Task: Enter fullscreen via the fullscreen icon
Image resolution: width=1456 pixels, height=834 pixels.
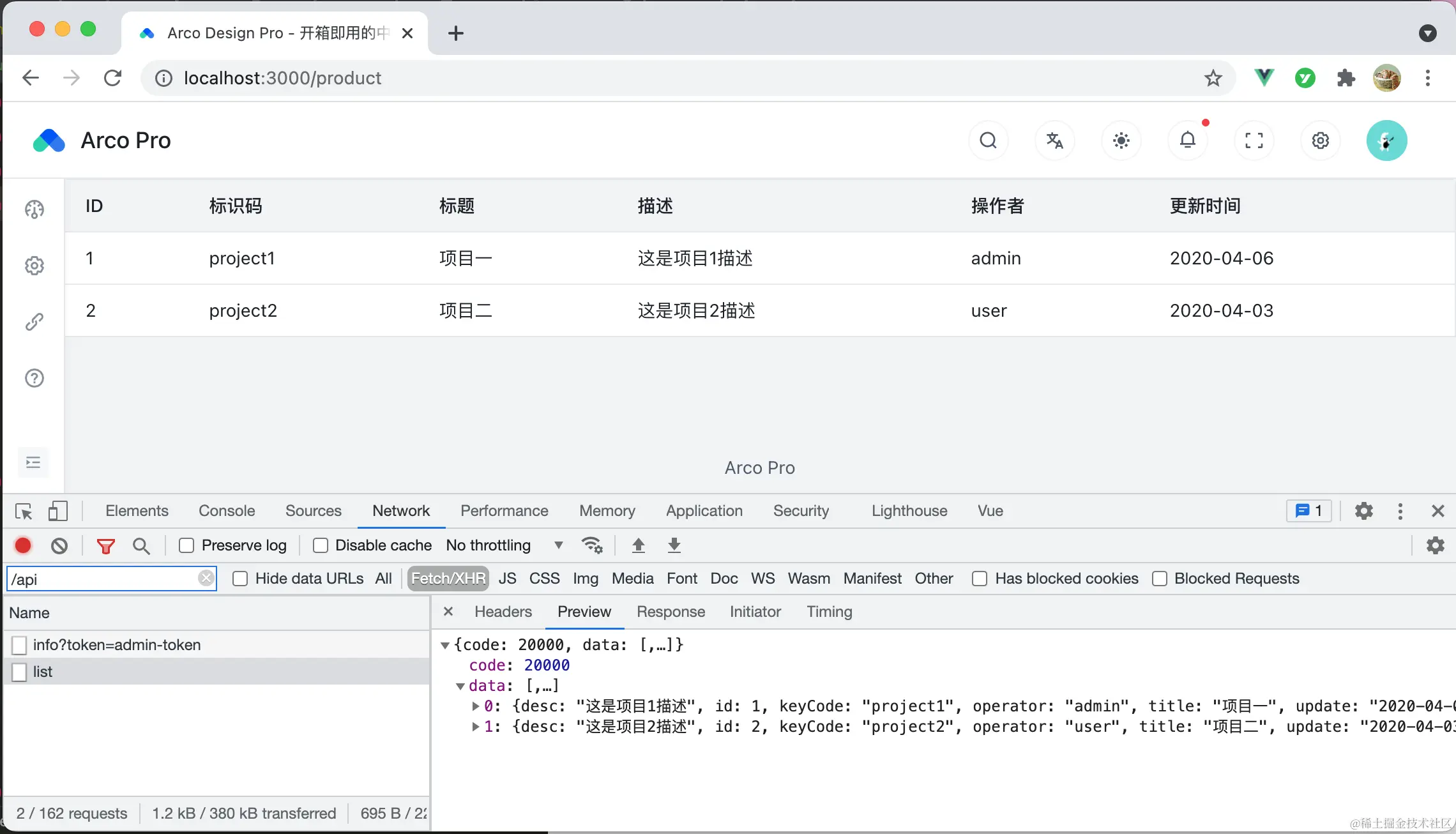Action: [x=1254, y=140]
